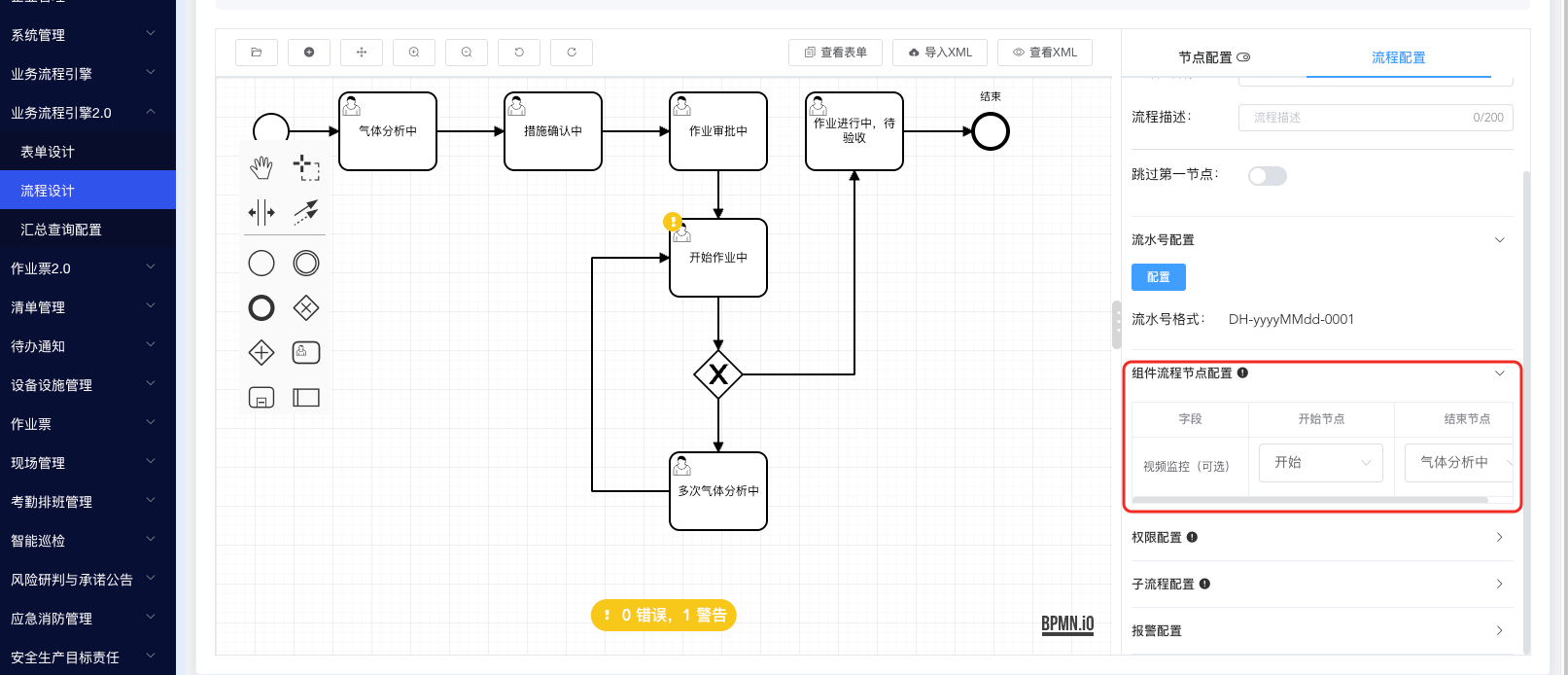
Task: Click the BPMN.iO logo
Action: tap(1067, 624)
